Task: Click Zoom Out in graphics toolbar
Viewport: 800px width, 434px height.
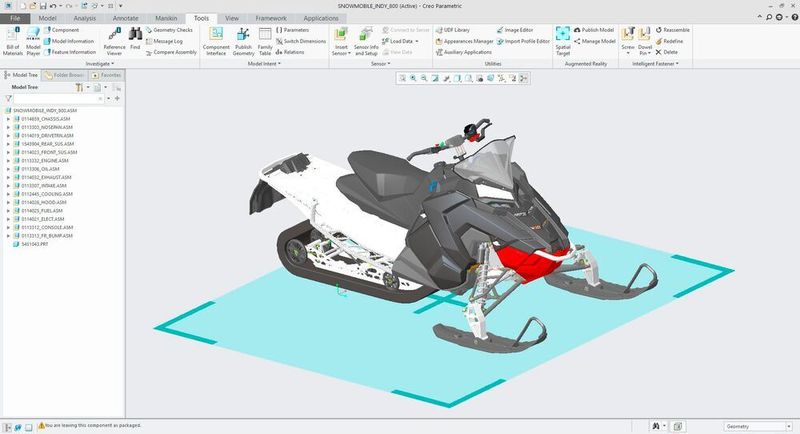Action: click(424, 78)
